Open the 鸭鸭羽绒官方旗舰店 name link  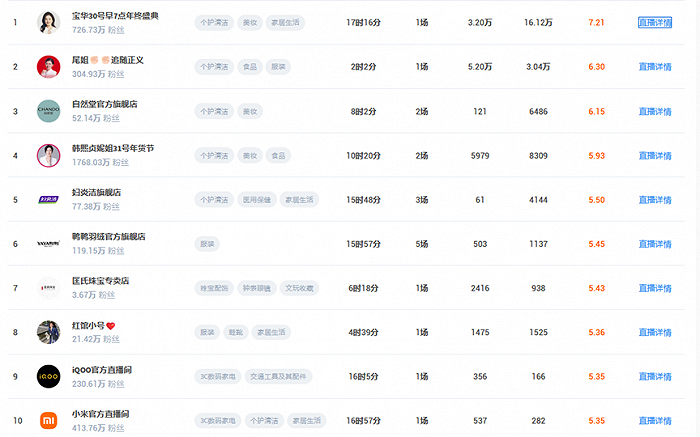[109, 237]
